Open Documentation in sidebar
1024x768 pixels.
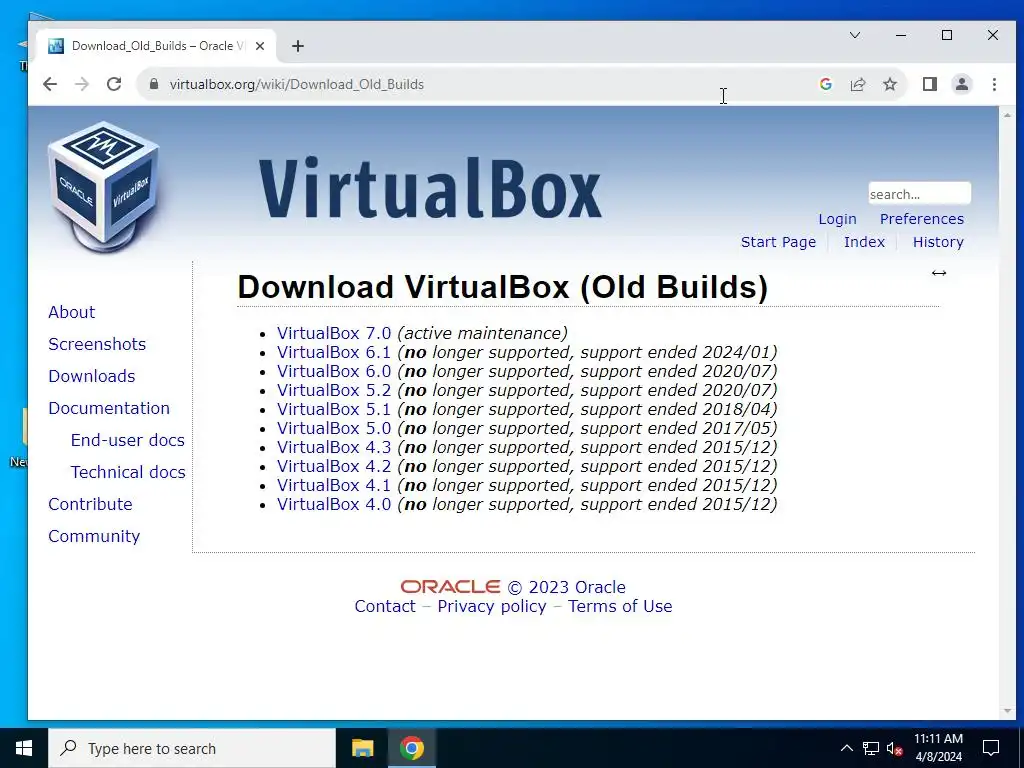109,408
